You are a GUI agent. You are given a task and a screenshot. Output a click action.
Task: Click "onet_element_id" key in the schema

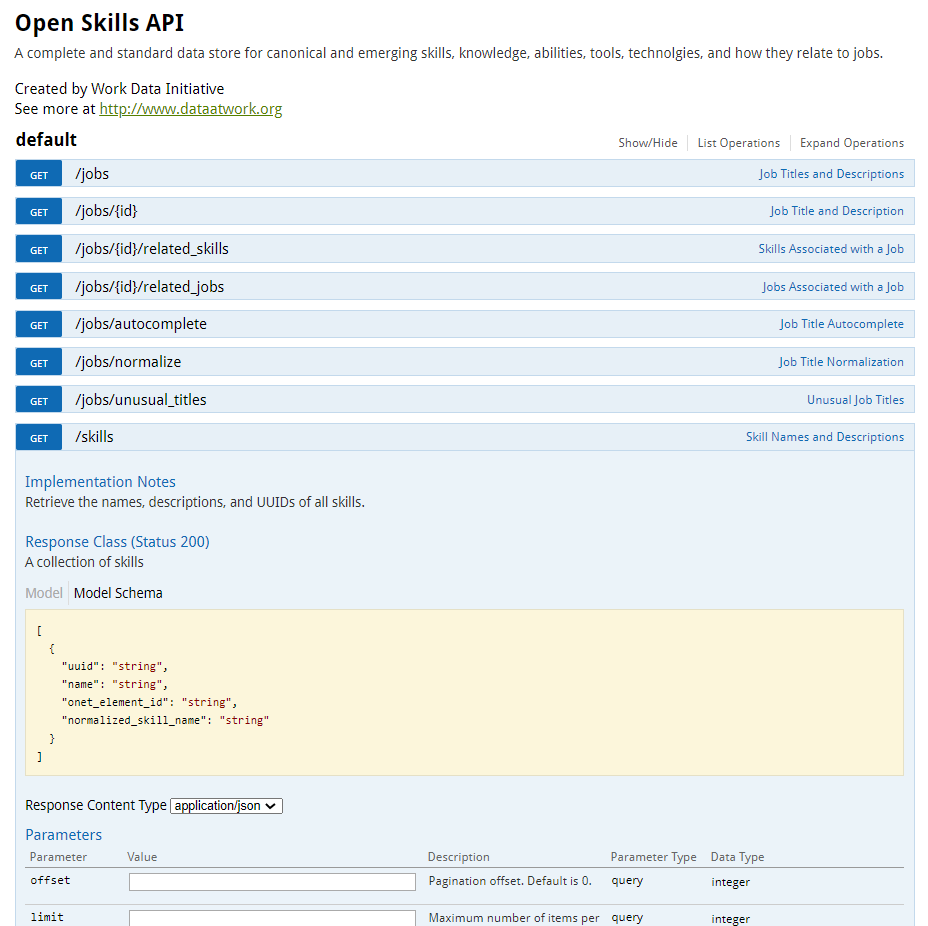tap(114, 703)
